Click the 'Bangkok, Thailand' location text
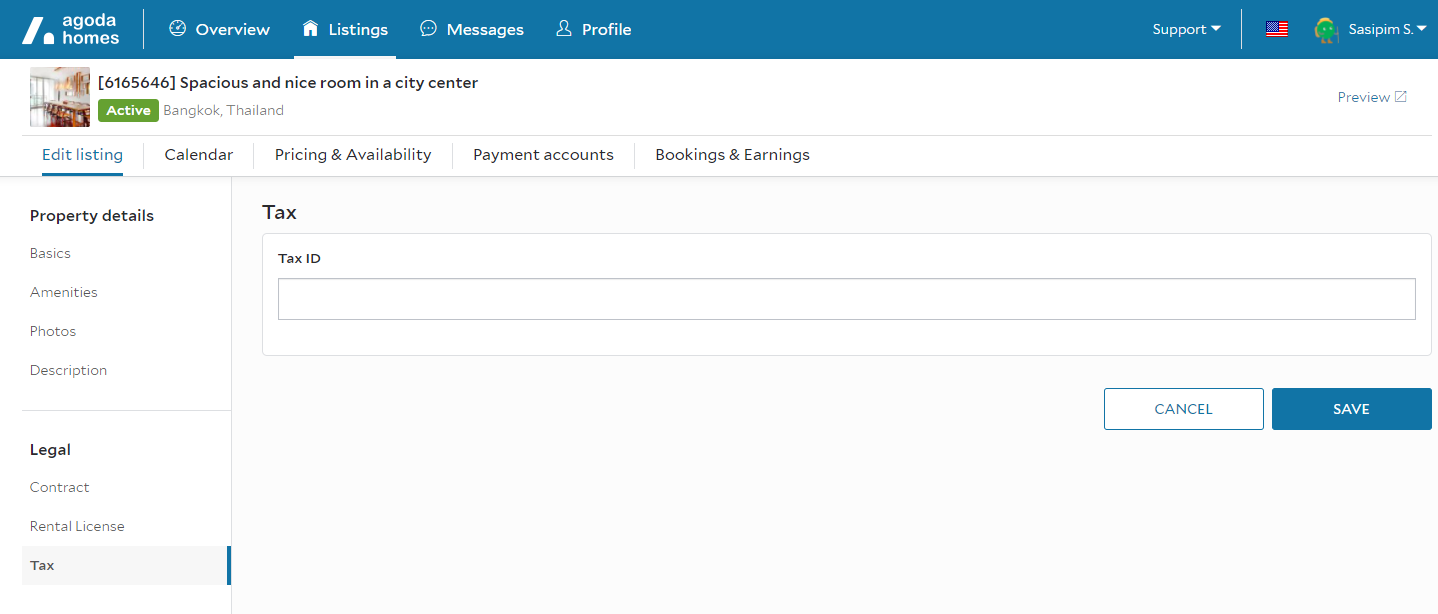Screen dimensions: 1438x614 click(224, 110)
